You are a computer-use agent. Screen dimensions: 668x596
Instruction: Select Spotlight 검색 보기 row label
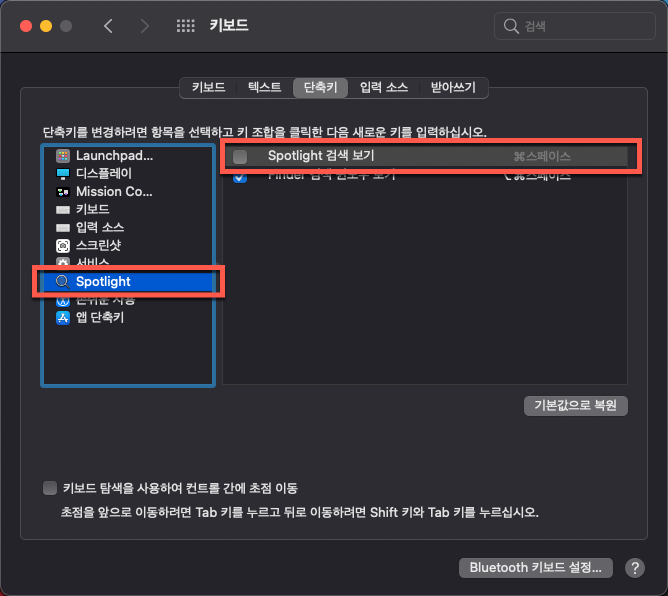coord(321,155)
